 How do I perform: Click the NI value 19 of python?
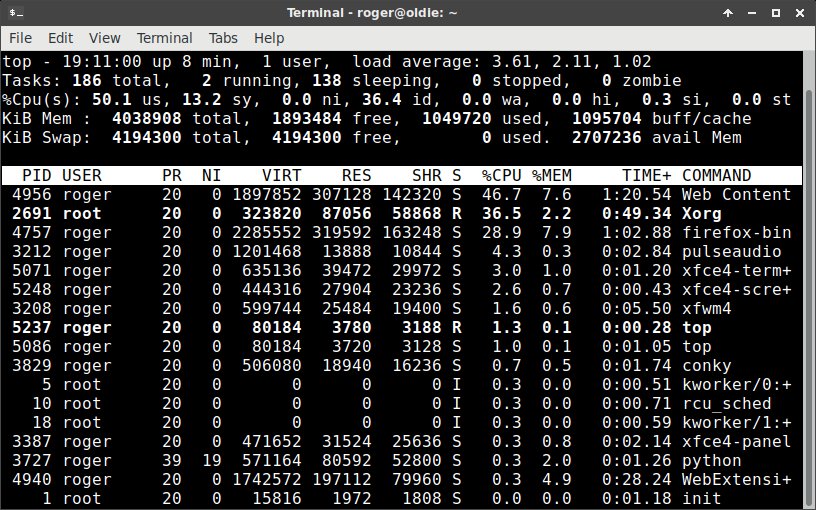click(x=211, y=461)
